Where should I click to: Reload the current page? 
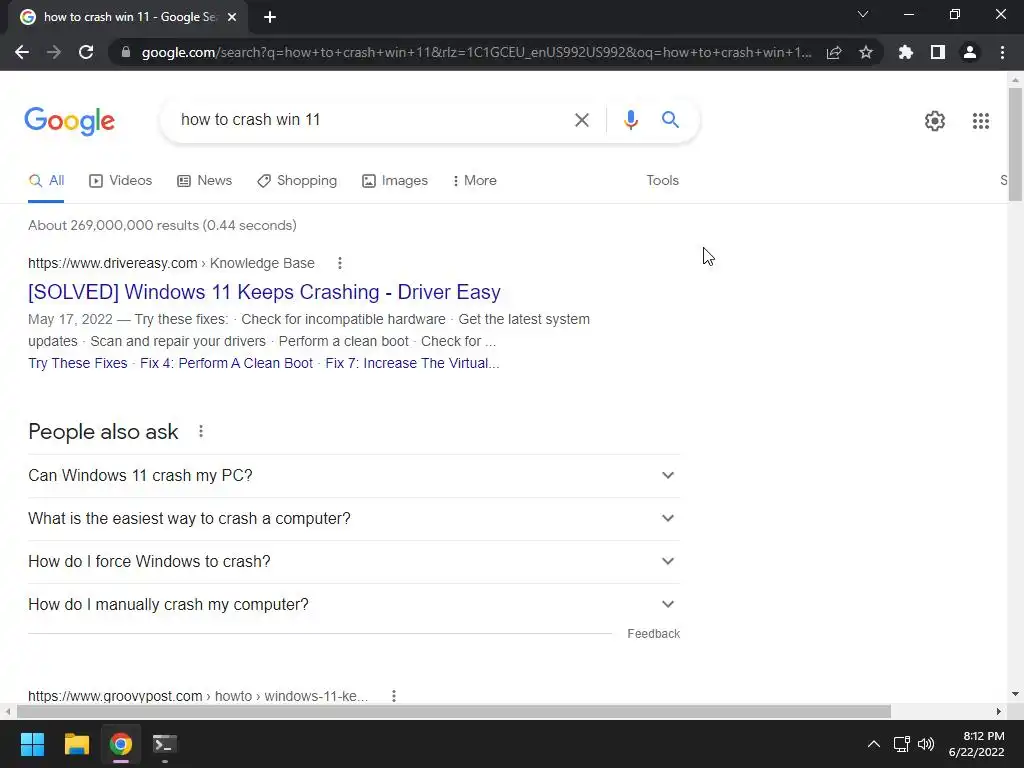coord(86,52)
